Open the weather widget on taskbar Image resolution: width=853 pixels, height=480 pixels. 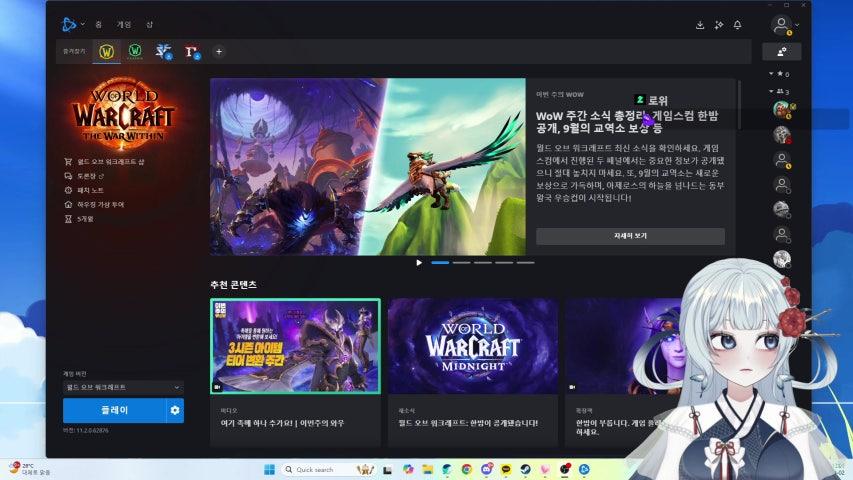pyautogui.click(x=29, y=469)
